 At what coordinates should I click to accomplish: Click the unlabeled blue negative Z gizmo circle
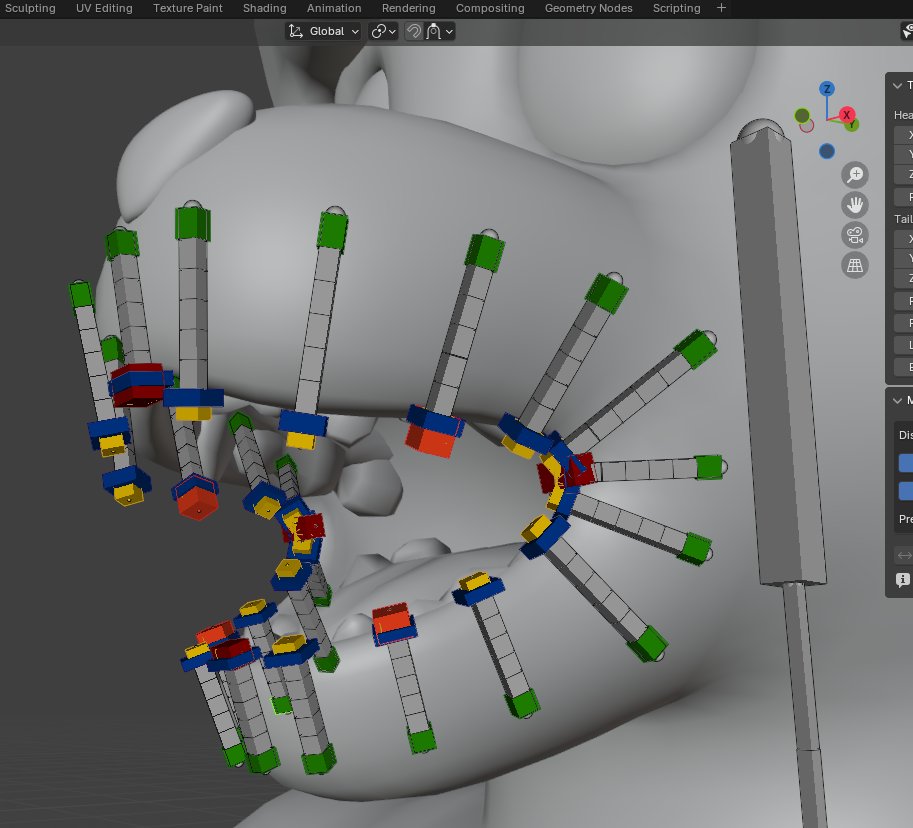click(x=827, y=151)
